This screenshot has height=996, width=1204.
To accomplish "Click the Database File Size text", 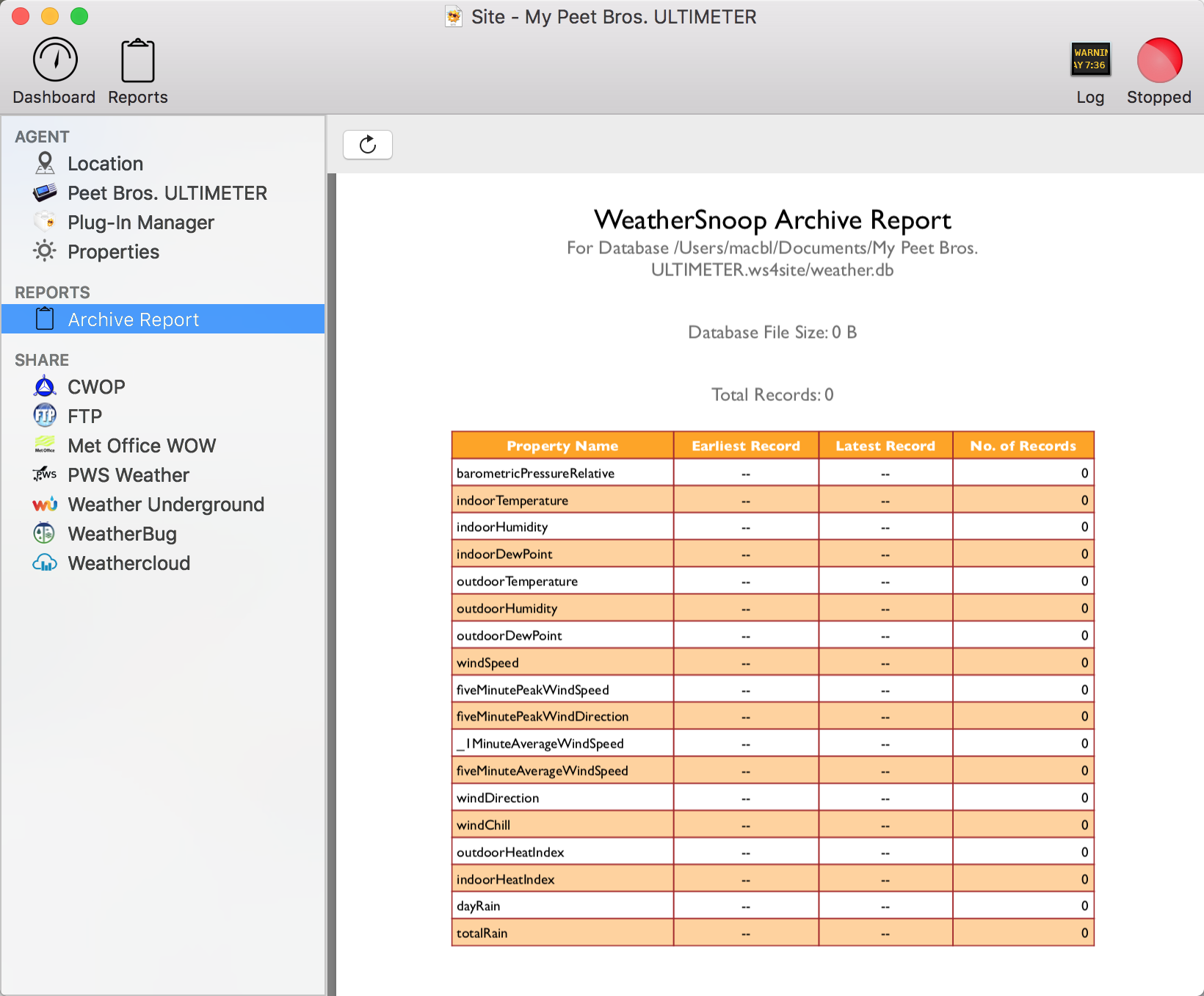I will coord(772,332).
